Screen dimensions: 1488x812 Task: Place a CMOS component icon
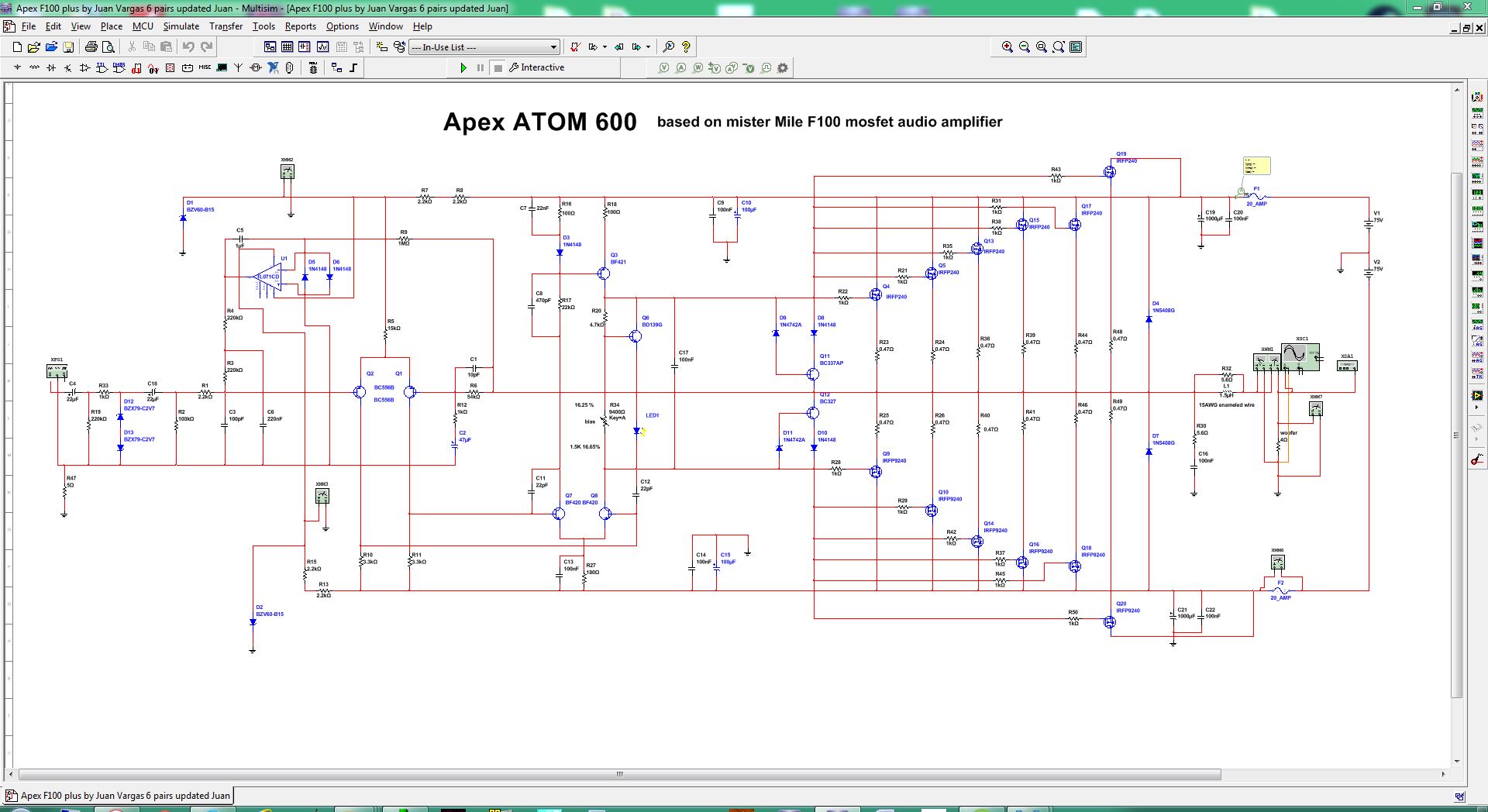[119, 67]
